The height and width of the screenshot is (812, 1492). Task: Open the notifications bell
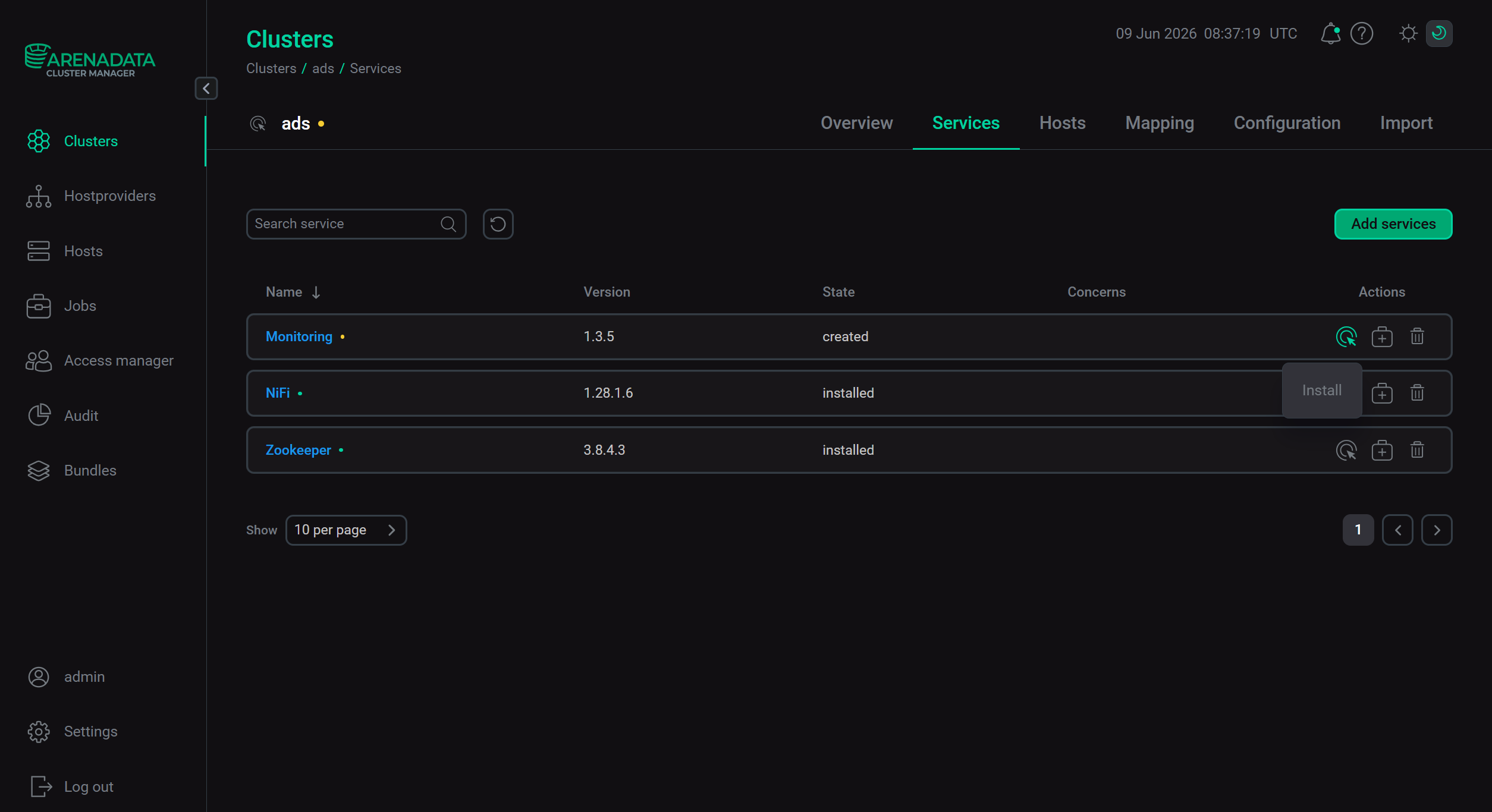(x=1330, y=33)
